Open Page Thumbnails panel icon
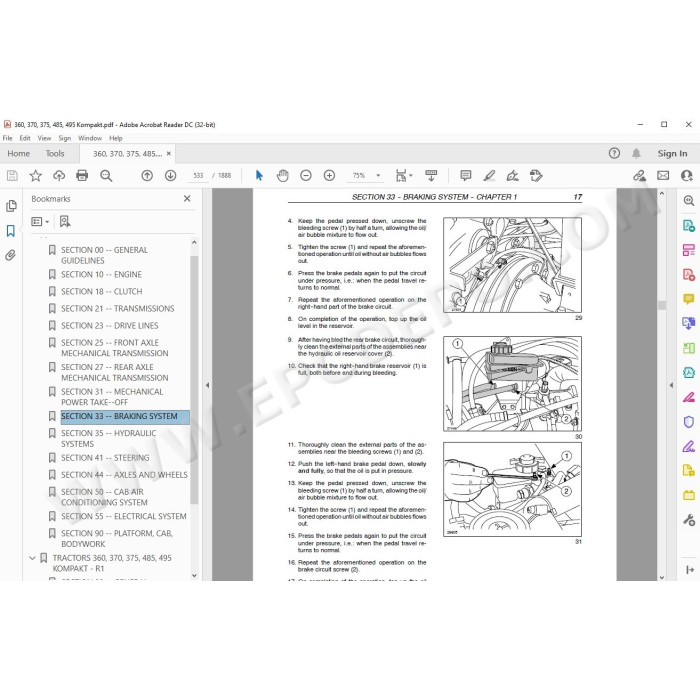The image size is (700, 700). [11, 206]
